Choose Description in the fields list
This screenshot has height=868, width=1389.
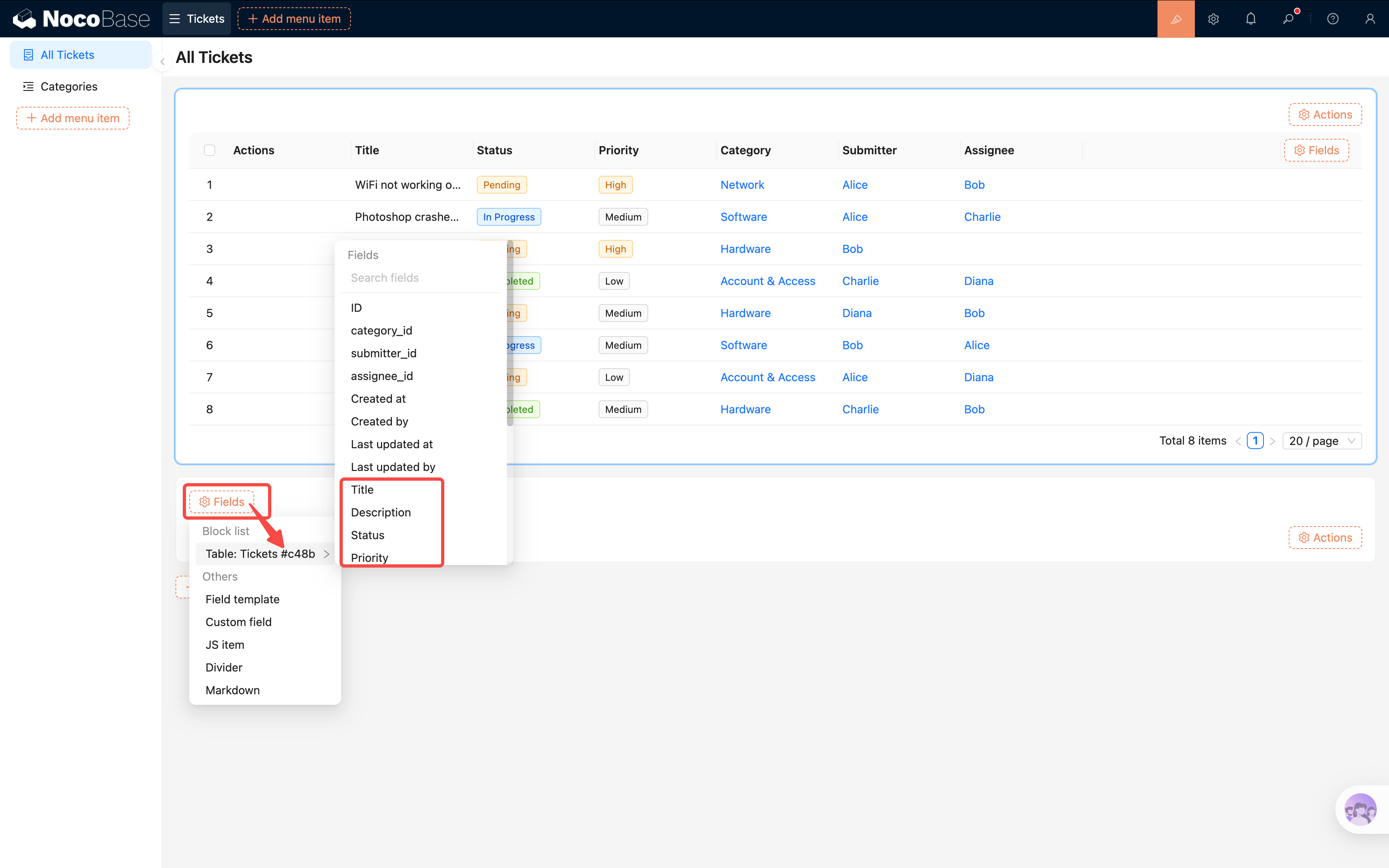[x=381, y=512]
